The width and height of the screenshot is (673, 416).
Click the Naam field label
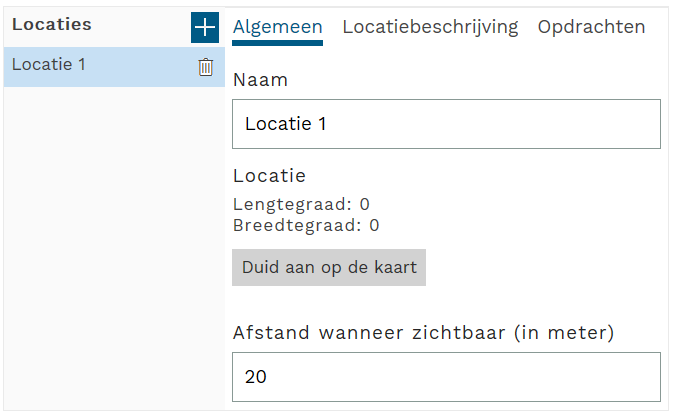click(260, 80)
